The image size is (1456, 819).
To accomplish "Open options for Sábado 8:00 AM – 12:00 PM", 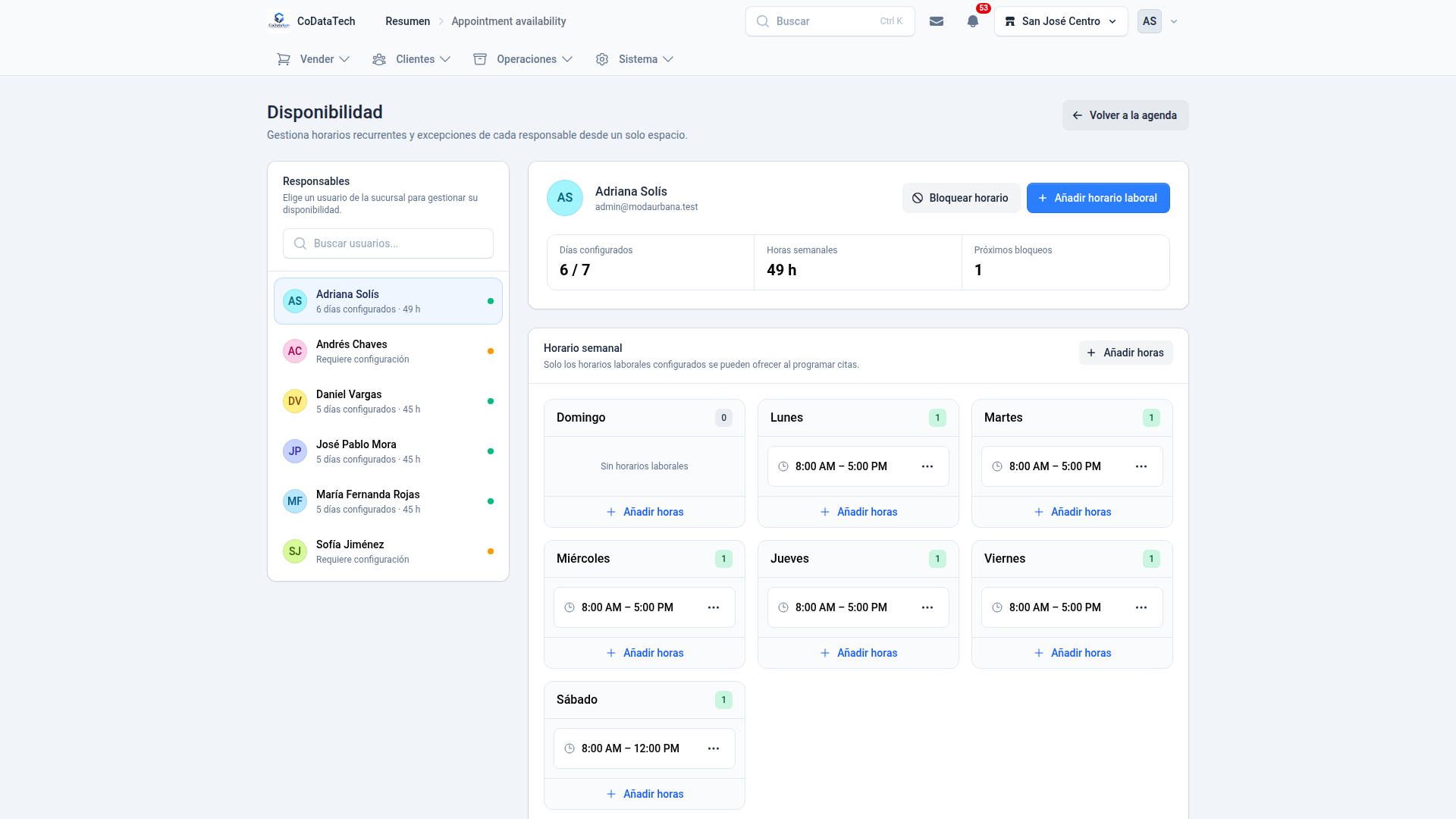I will point(714,748).
